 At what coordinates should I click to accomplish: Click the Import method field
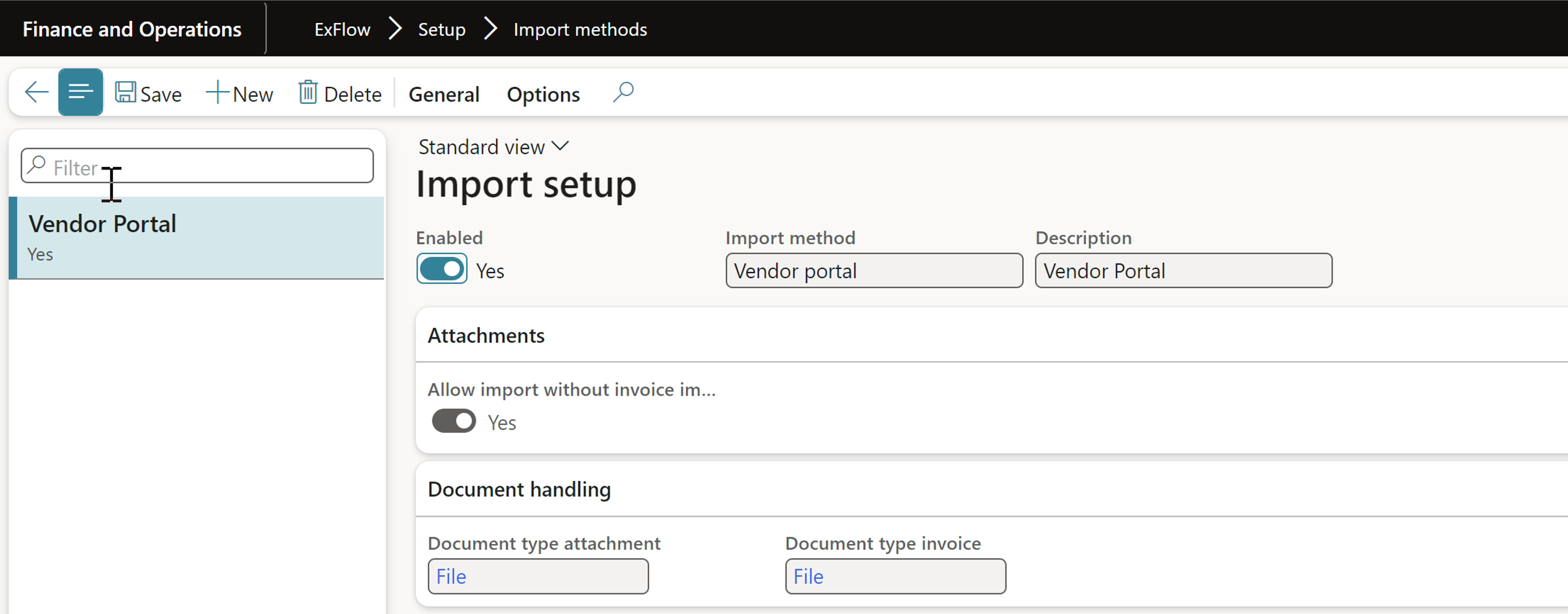click(x=875, y=270)
